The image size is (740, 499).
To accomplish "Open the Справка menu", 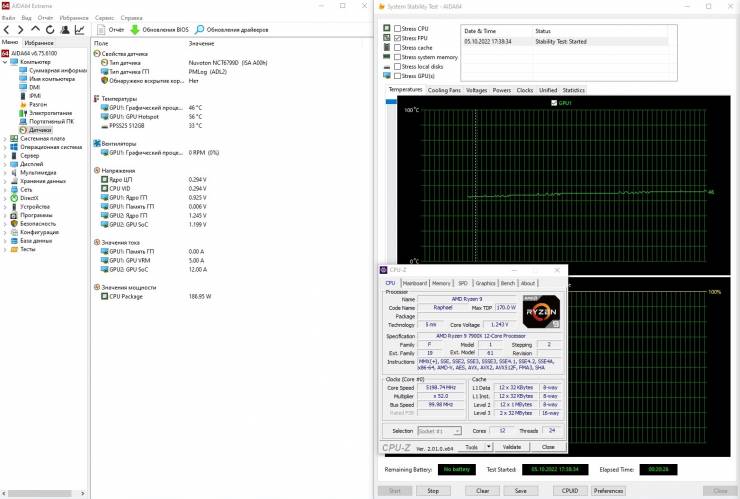I will point(131,18).
